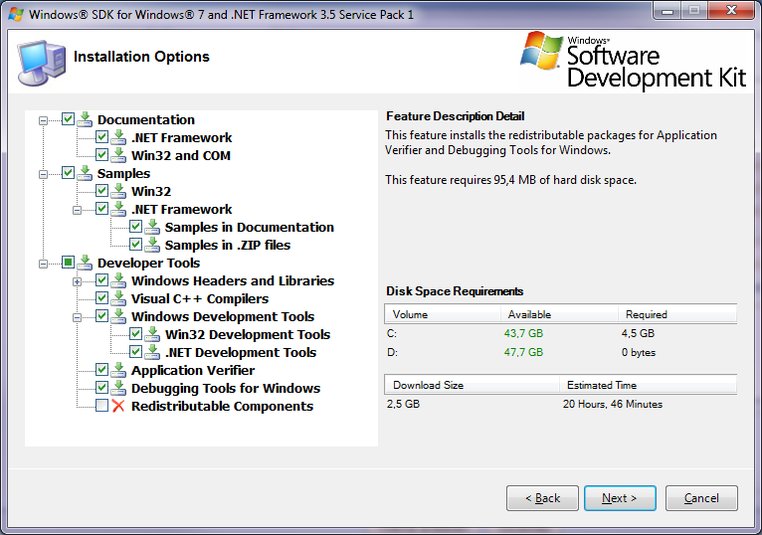The image size is (762, 535).
Task: Click the D: volume row
Action: pos(561,352)
